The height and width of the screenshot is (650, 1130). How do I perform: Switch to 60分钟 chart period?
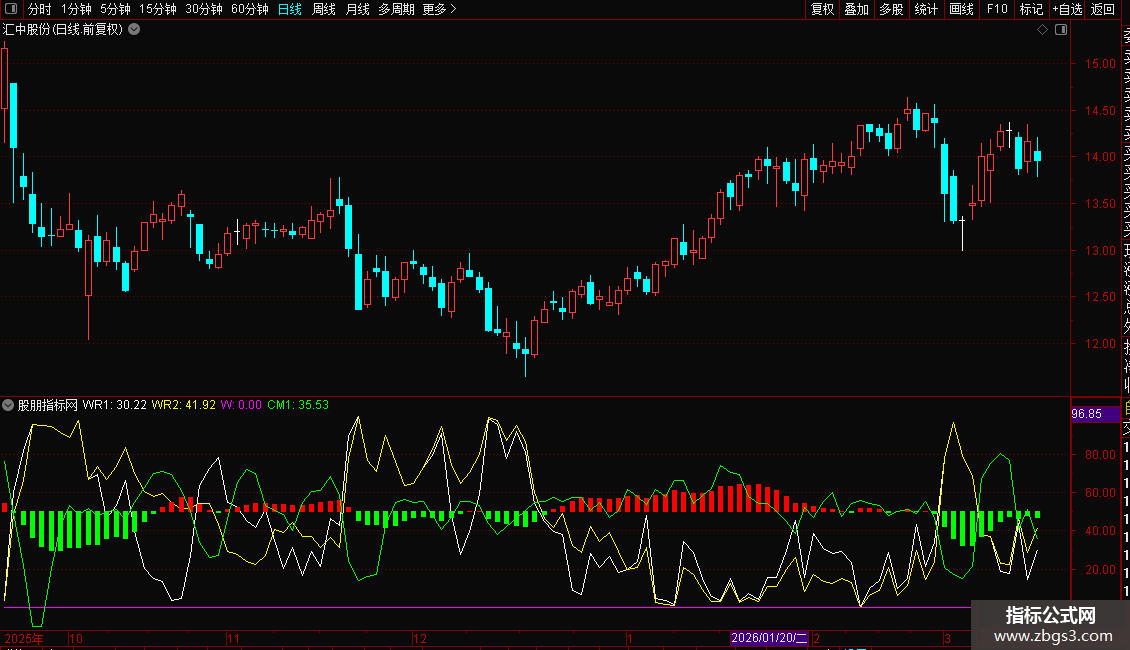coord(249,10)
